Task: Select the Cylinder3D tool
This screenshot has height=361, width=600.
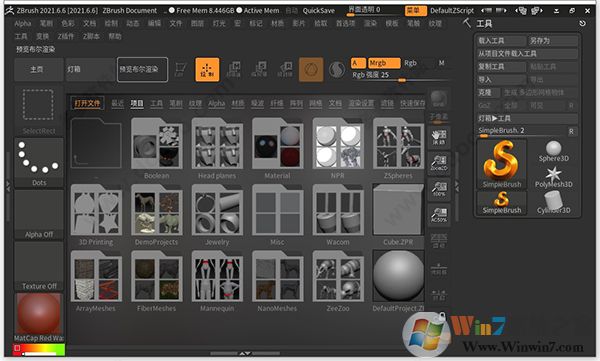Action: 553,202
